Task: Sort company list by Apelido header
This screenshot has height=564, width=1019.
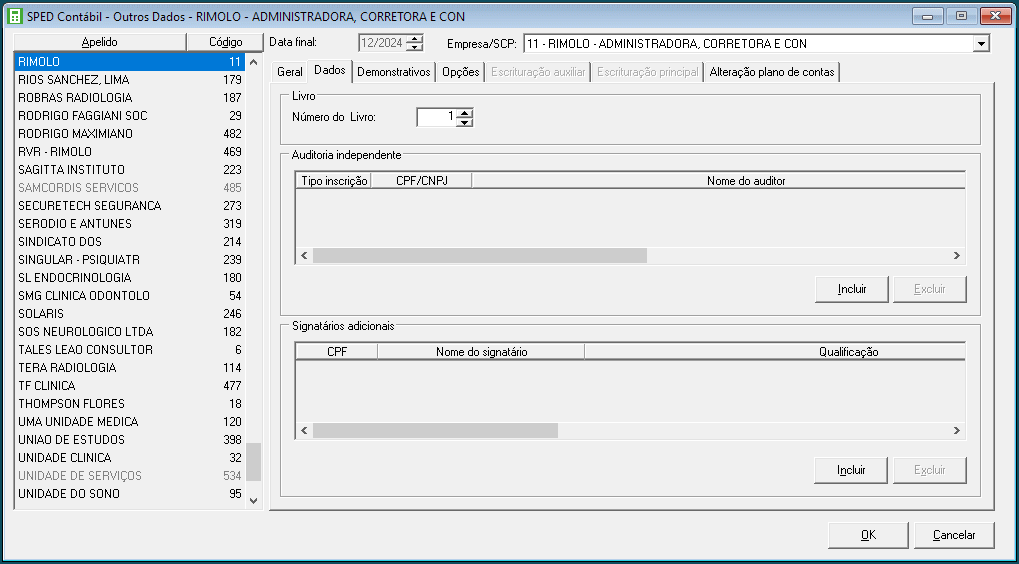Action: pyautogui.click(x=99, y=42)
